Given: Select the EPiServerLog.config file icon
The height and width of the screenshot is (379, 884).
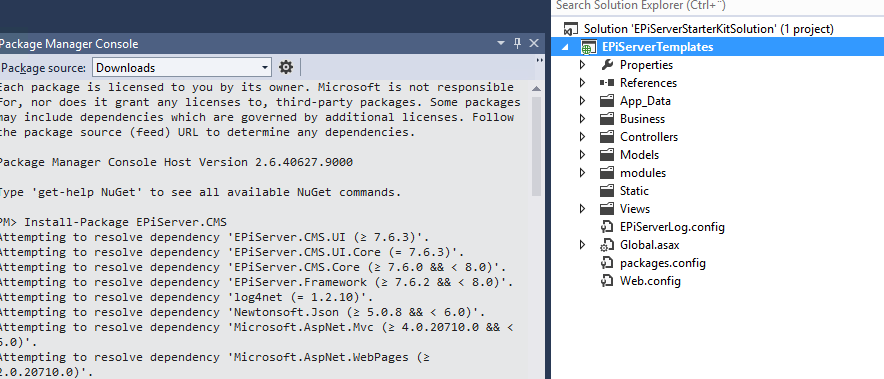Looking at the screenshot, I should pyautogui.click(x=607, y=227).
